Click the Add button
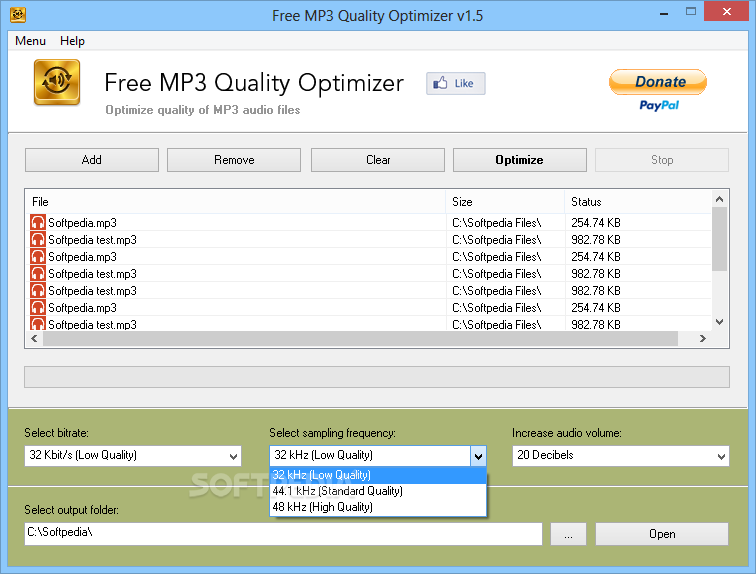 92,160
